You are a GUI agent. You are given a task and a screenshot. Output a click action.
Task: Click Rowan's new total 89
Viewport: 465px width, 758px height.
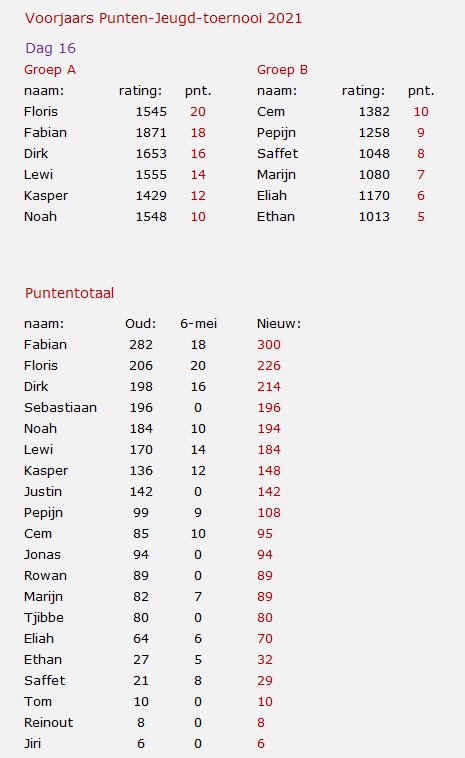click(265, 576)
